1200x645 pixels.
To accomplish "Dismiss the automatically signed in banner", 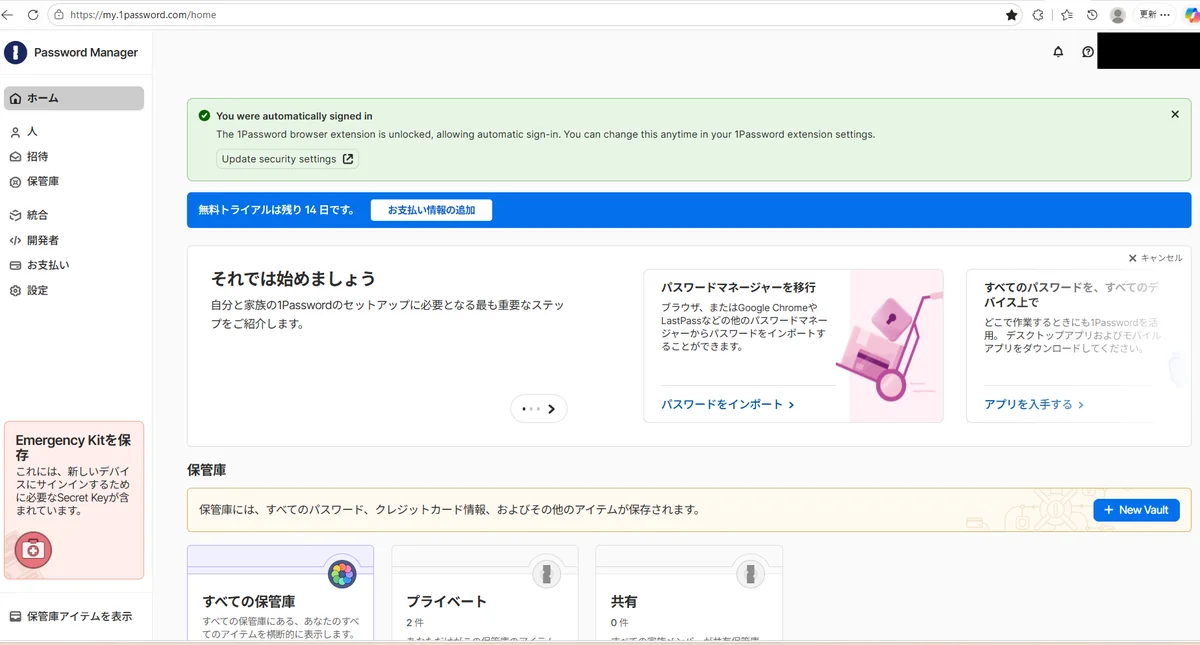I will click(1175, 115).
